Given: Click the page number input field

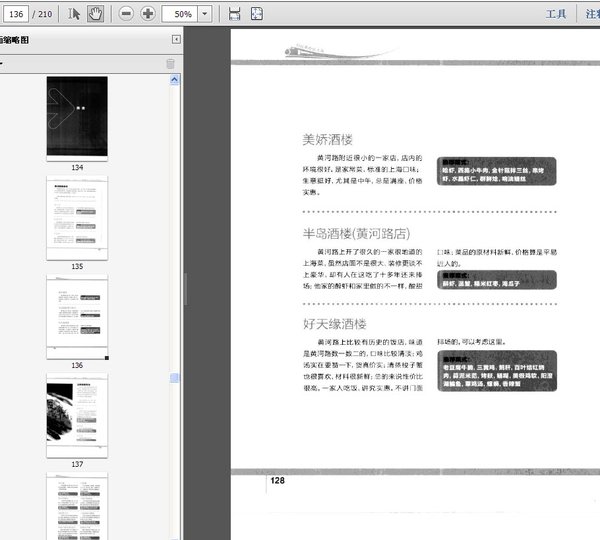Looking at the screenshot, I should [x=15, y=14].
